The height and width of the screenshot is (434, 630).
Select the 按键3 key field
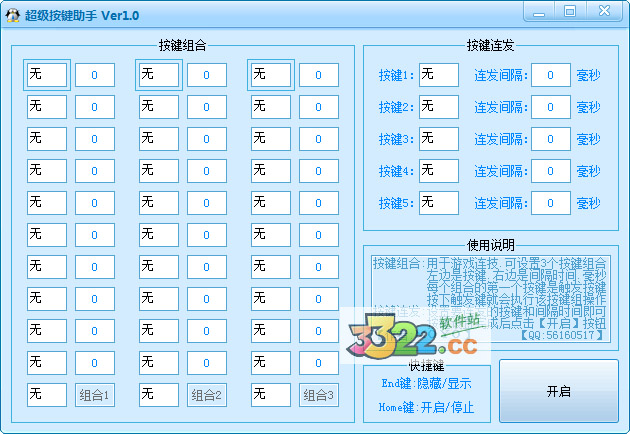pos(439,139)
